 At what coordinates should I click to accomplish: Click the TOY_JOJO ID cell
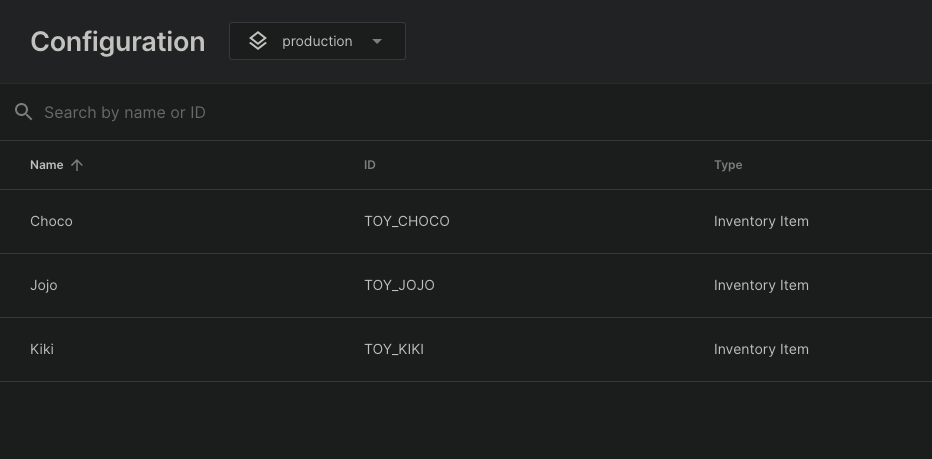click(399, 285)
